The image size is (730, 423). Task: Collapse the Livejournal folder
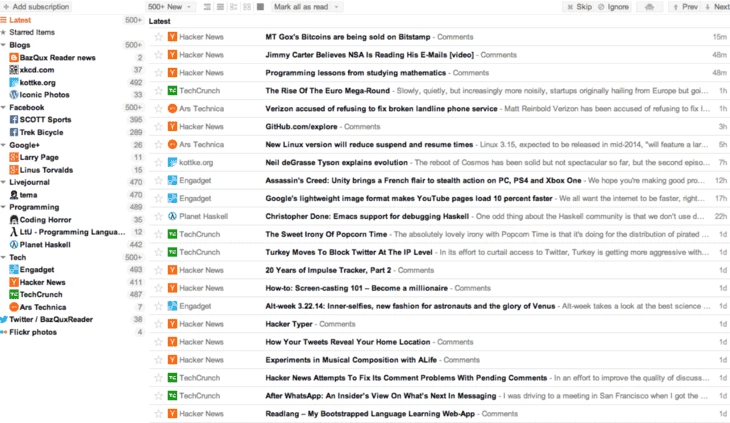[x=3, y=182]
